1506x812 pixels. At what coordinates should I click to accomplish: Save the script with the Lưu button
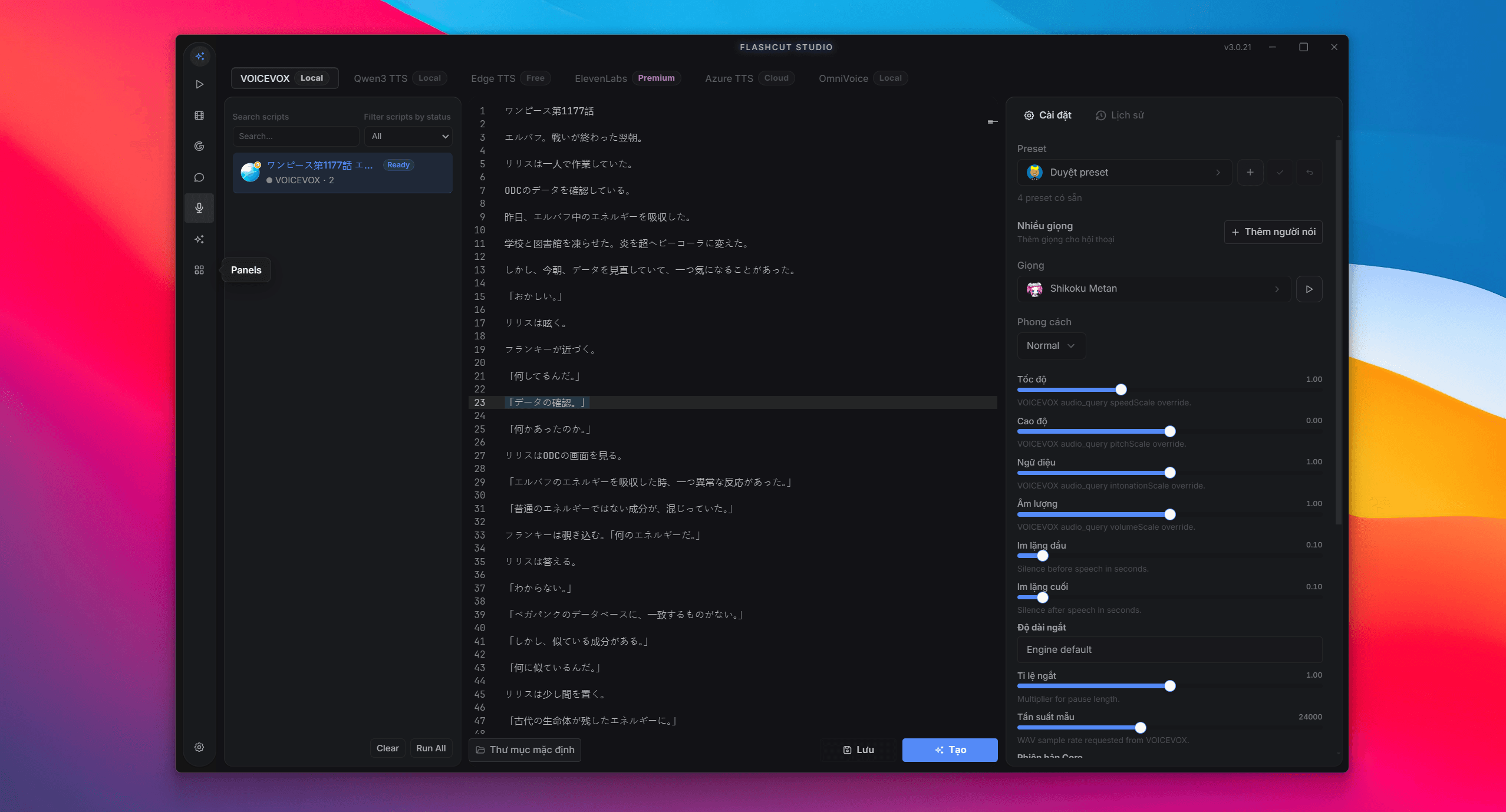858,750
